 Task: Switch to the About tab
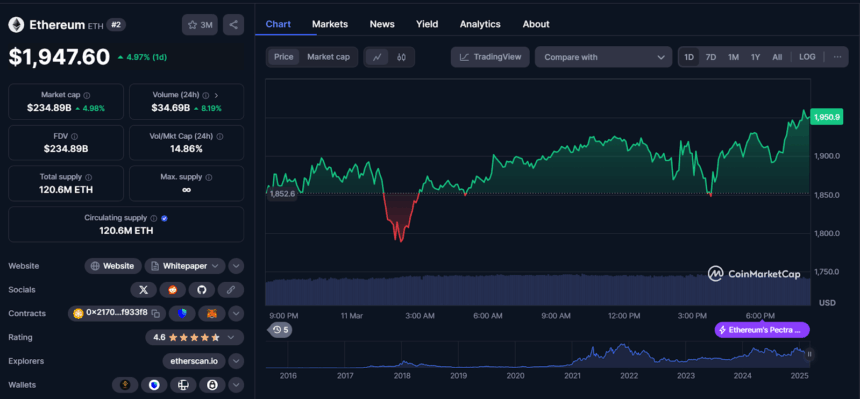[536, 24]
